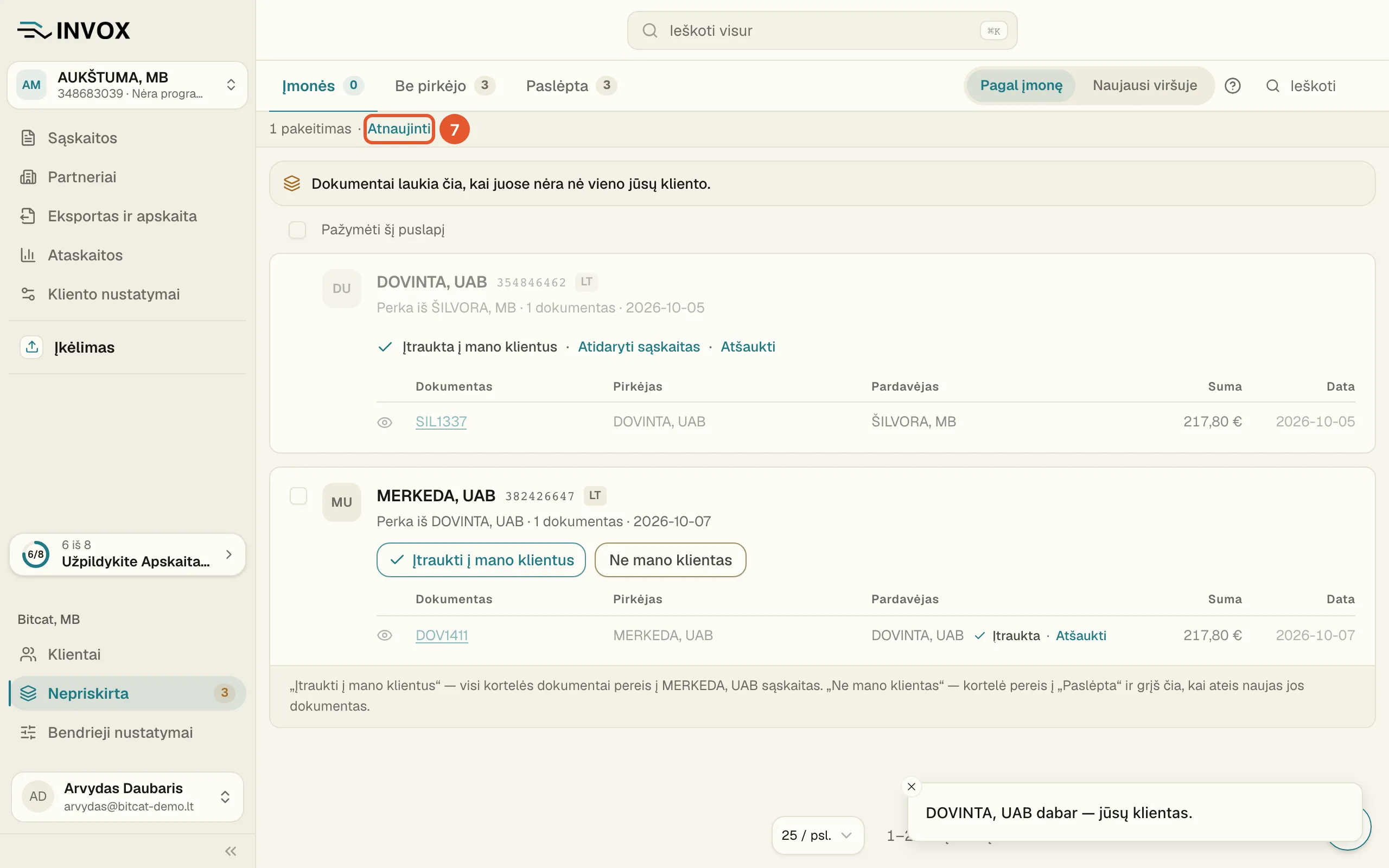
Task: Click Ne mano klientas button
Action: 671,560
